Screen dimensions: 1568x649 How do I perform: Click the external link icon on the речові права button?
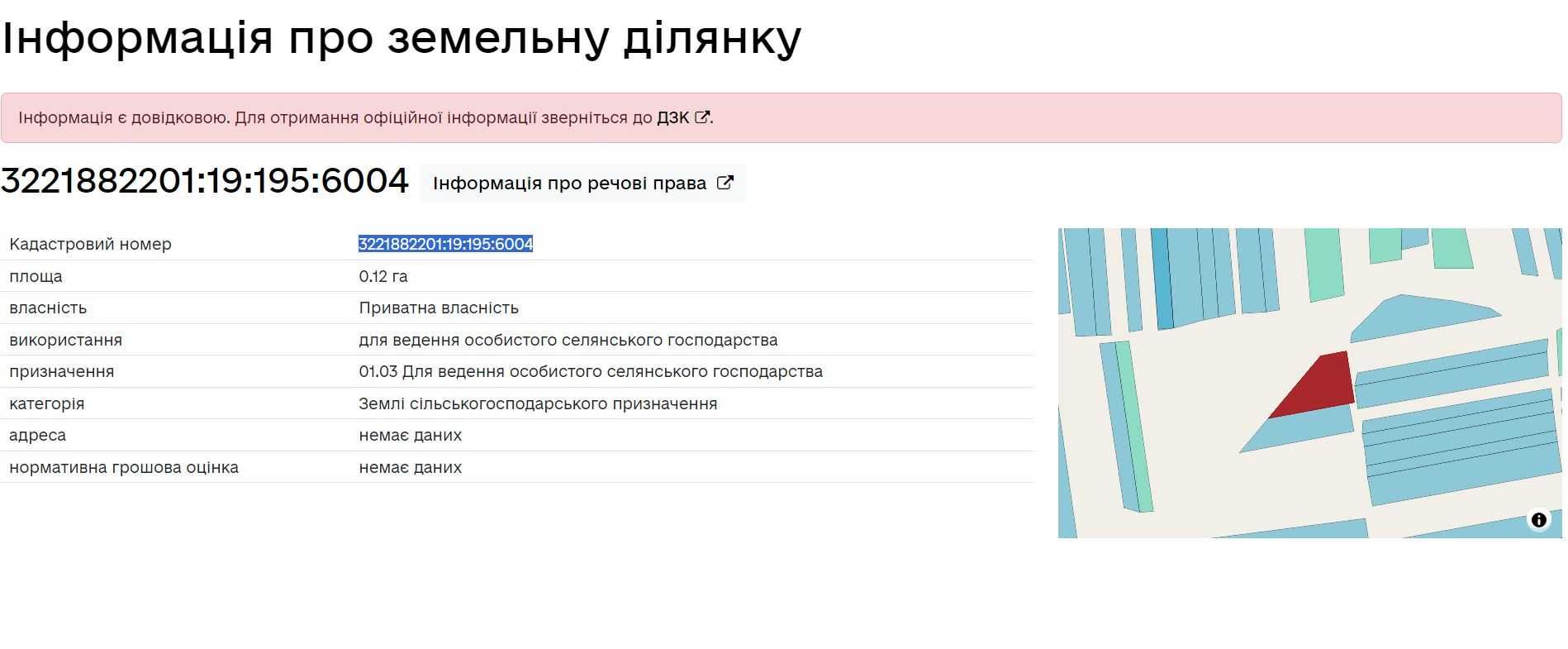[725, 183]
